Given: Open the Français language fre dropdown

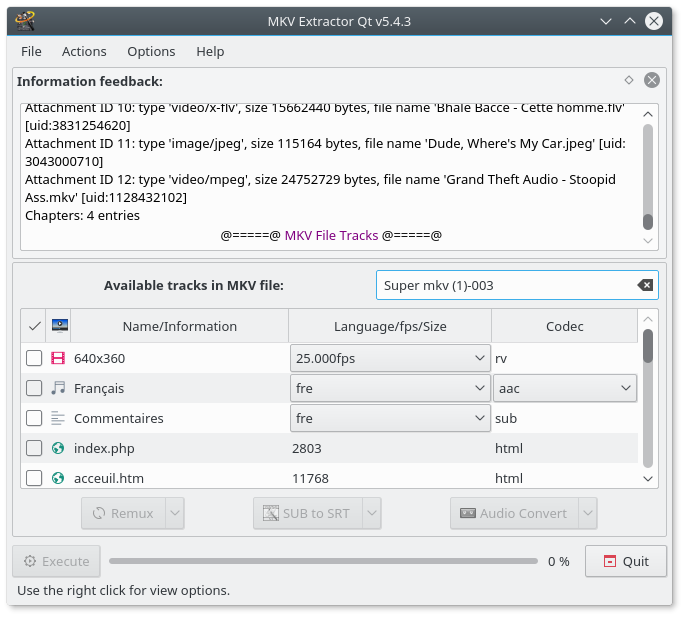Looking at the screenshot, I should point(390,388).
